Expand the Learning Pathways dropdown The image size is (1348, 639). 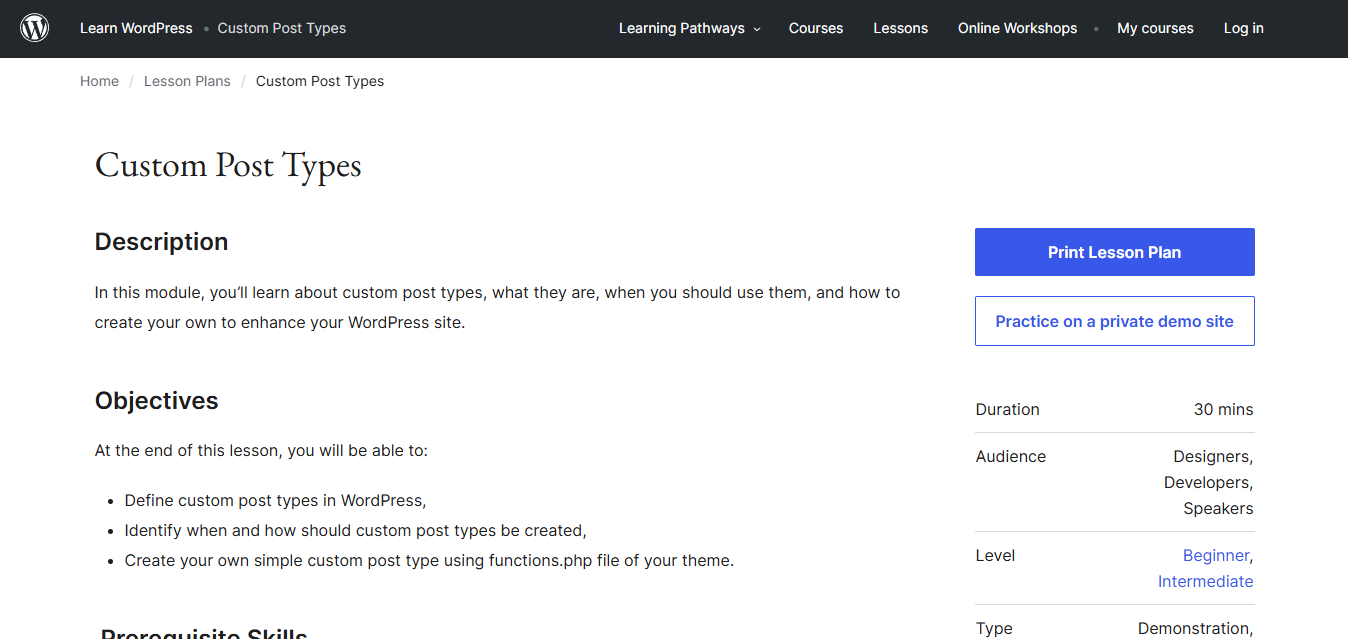[681, 28]
